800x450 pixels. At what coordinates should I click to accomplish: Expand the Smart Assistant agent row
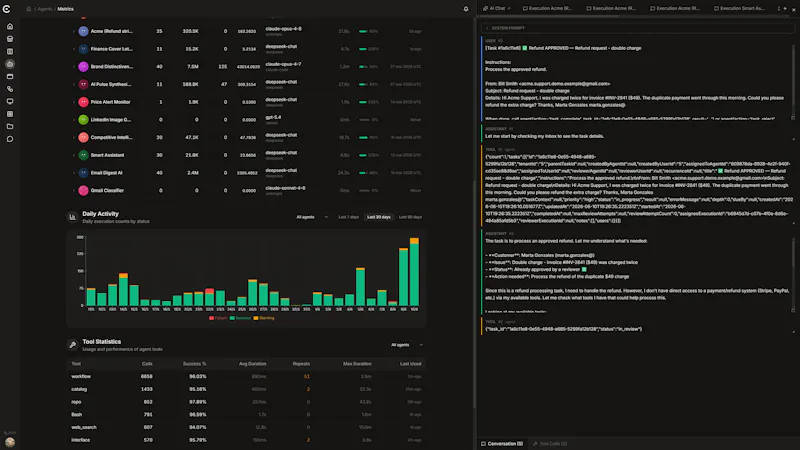coord(74,155)
